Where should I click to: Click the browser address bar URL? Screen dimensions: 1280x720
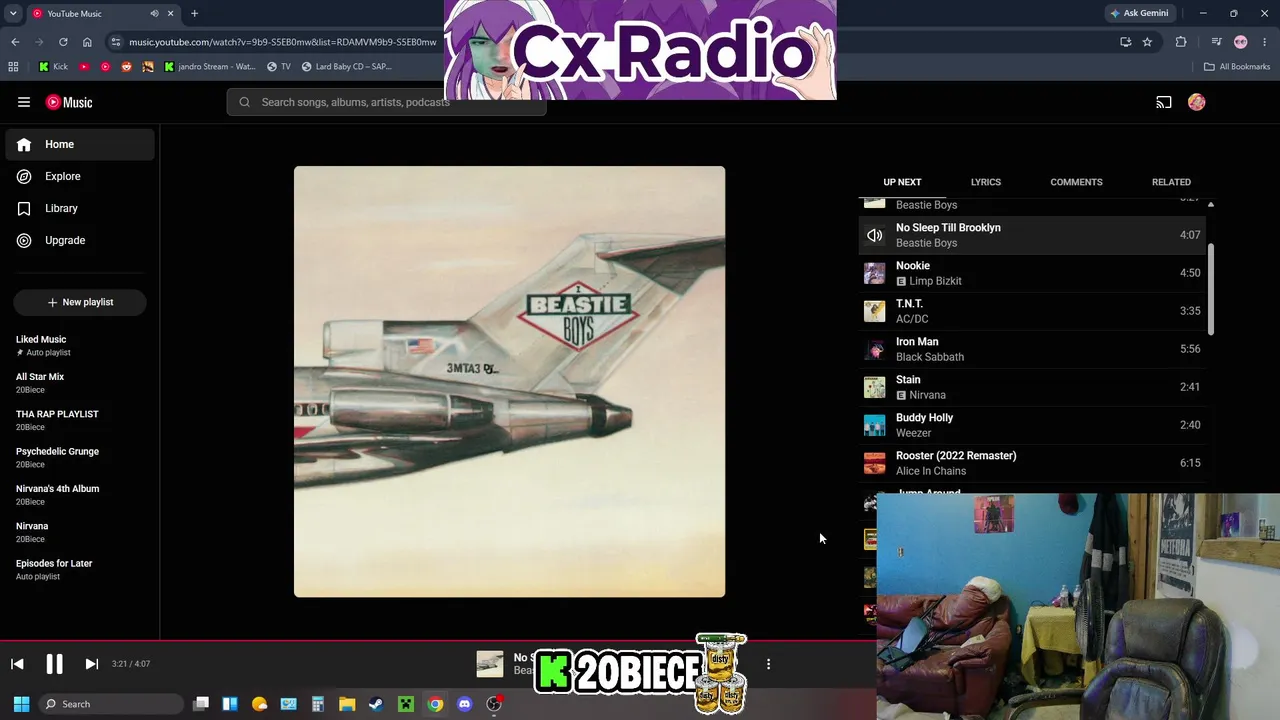click(283, 42)
